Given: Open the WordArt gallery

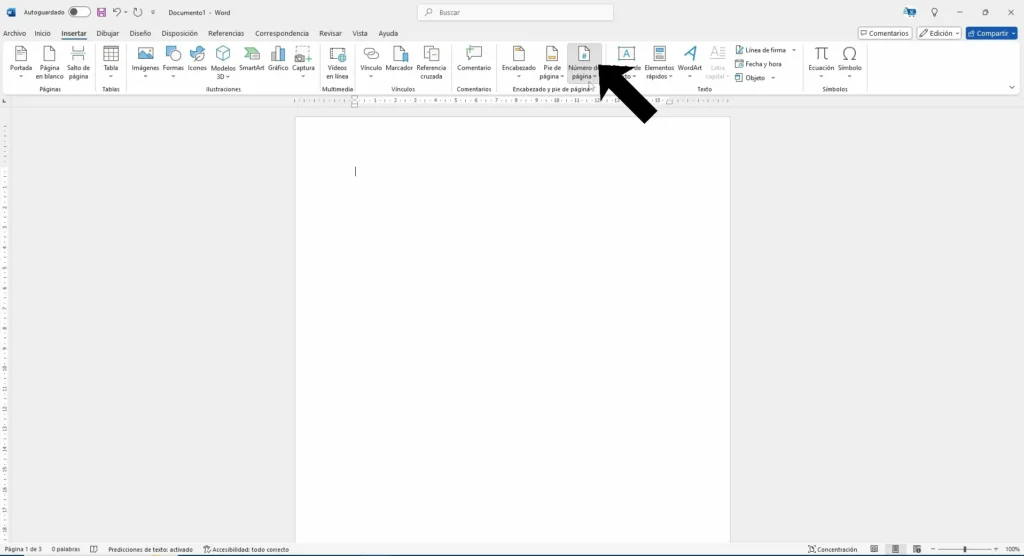Looking at the screenshot, I should point(690,63).
